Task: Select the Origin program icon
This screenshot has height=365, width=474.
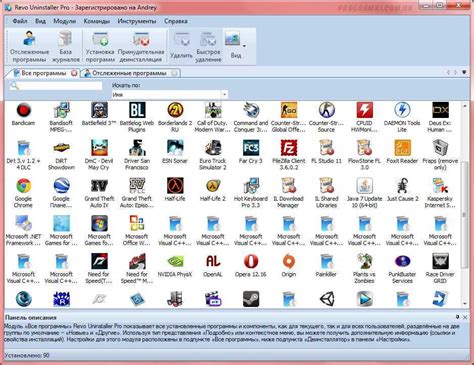Action: (x=289, y=266)
